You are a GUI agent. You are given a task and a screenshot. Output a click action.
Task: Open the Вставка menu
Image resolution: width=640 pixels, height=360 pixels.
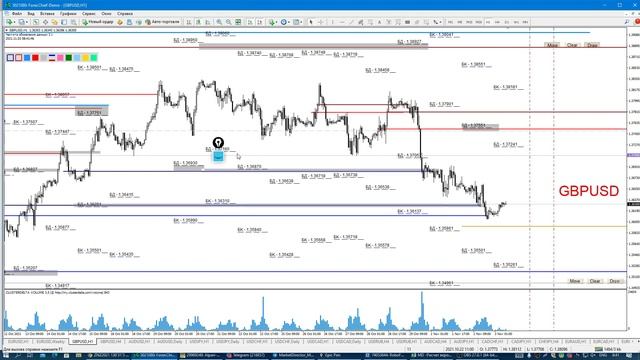click(x=47, y=14)
